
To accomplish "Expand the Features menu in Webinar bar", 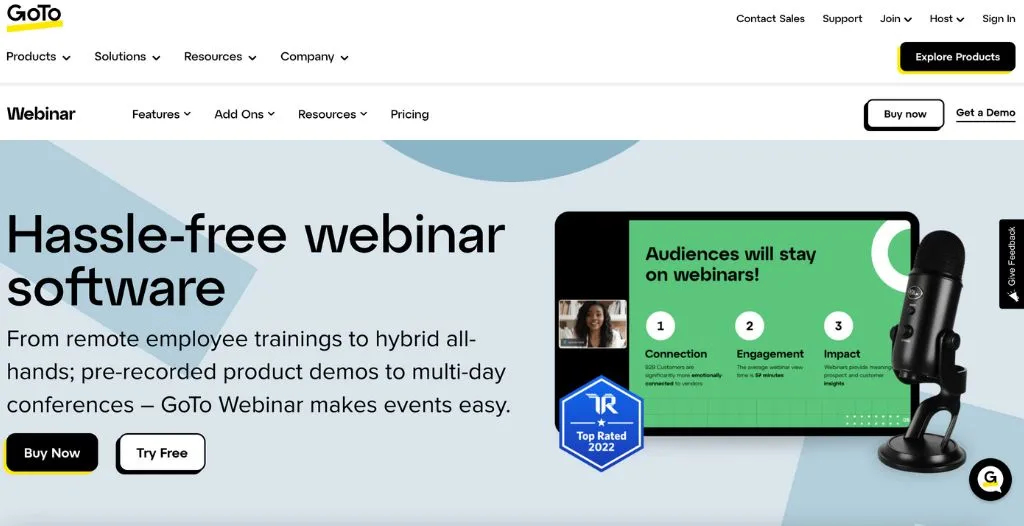I will [x=161, y=115].
